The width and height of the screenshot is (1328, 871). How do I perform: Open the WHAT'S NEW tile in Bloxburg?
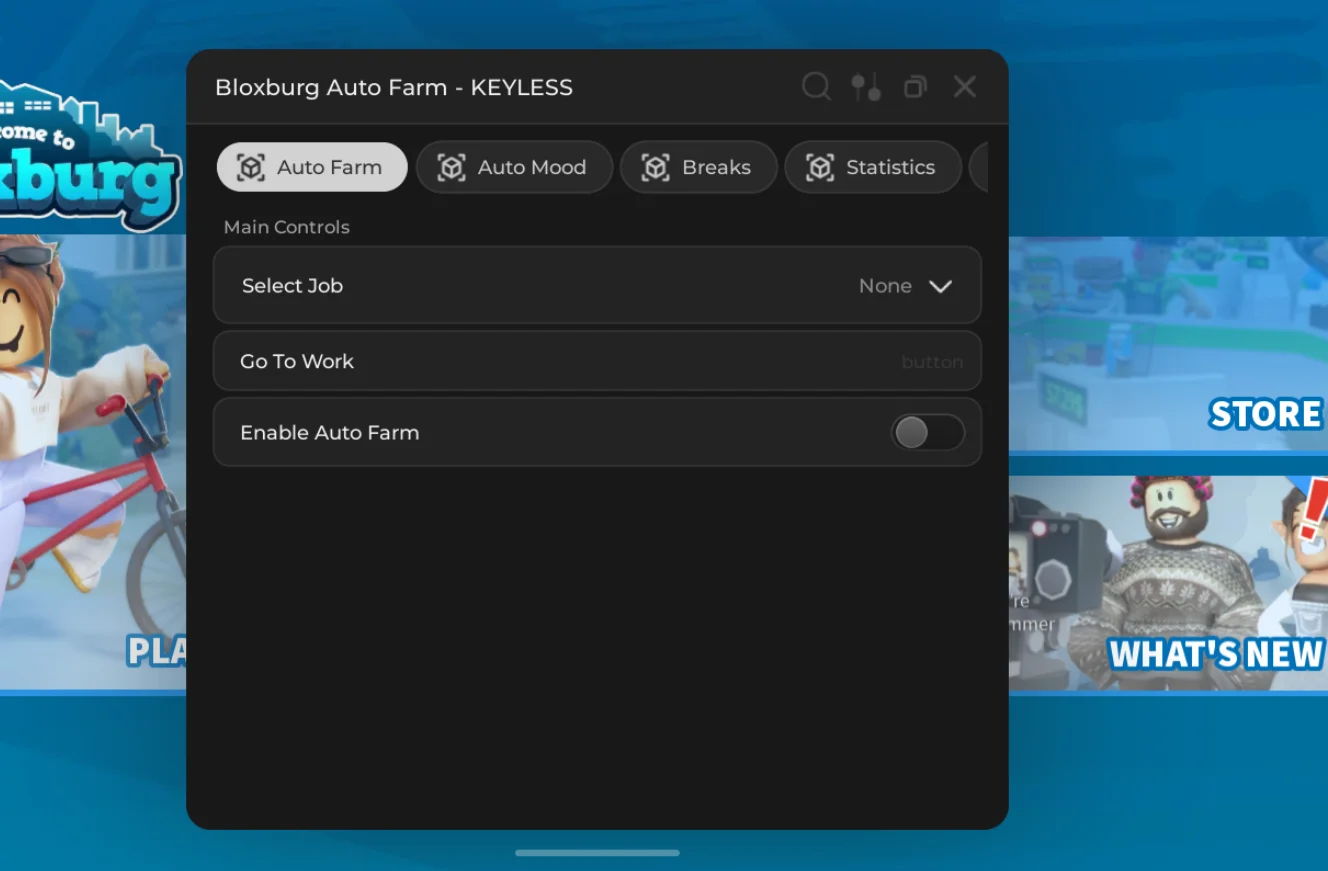pyautogui.click(x=1168, y=584)
